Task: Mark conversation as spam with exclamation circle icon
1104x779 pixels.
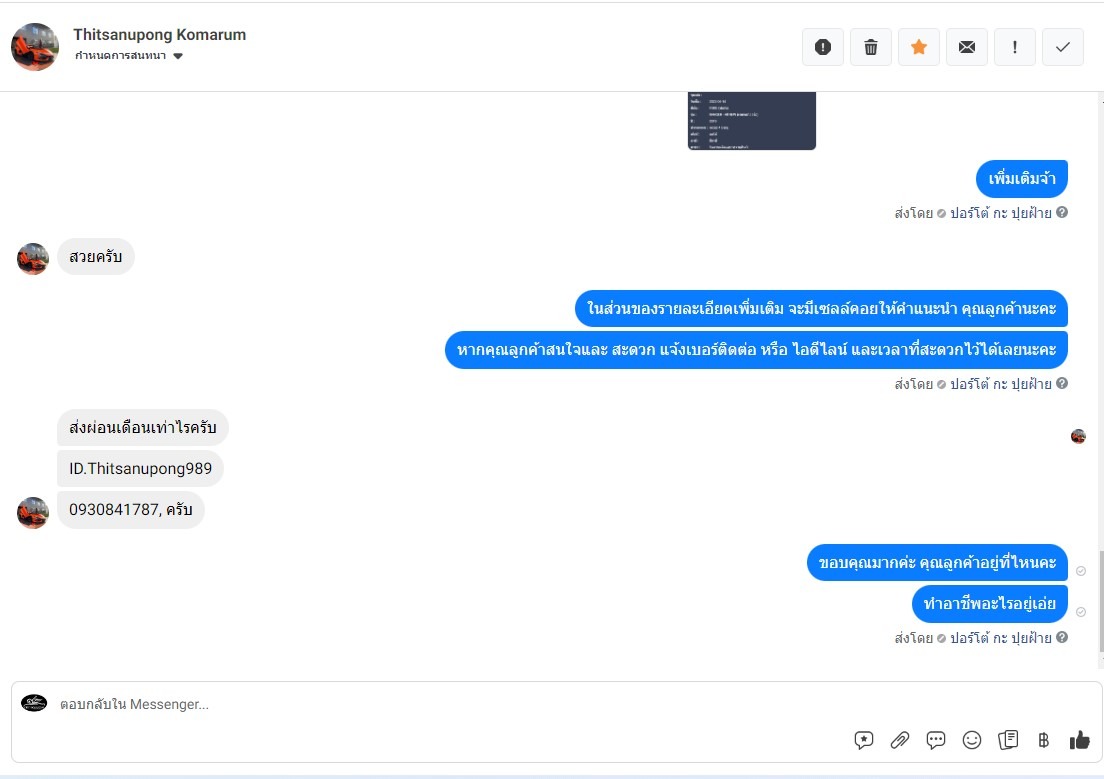Action: [x=822, y=47]
